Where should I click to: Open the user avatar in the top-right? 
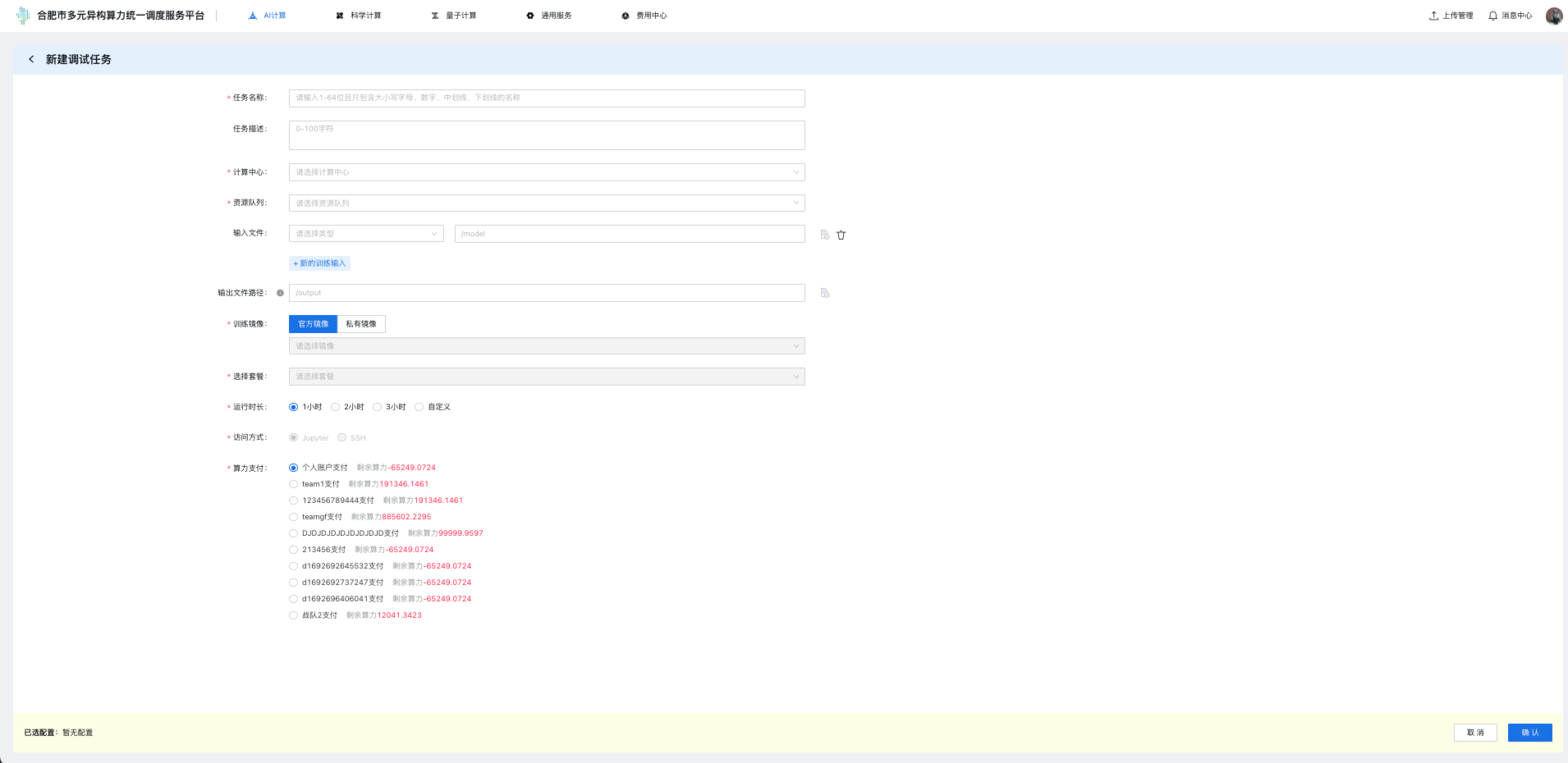pos(1553,16)
